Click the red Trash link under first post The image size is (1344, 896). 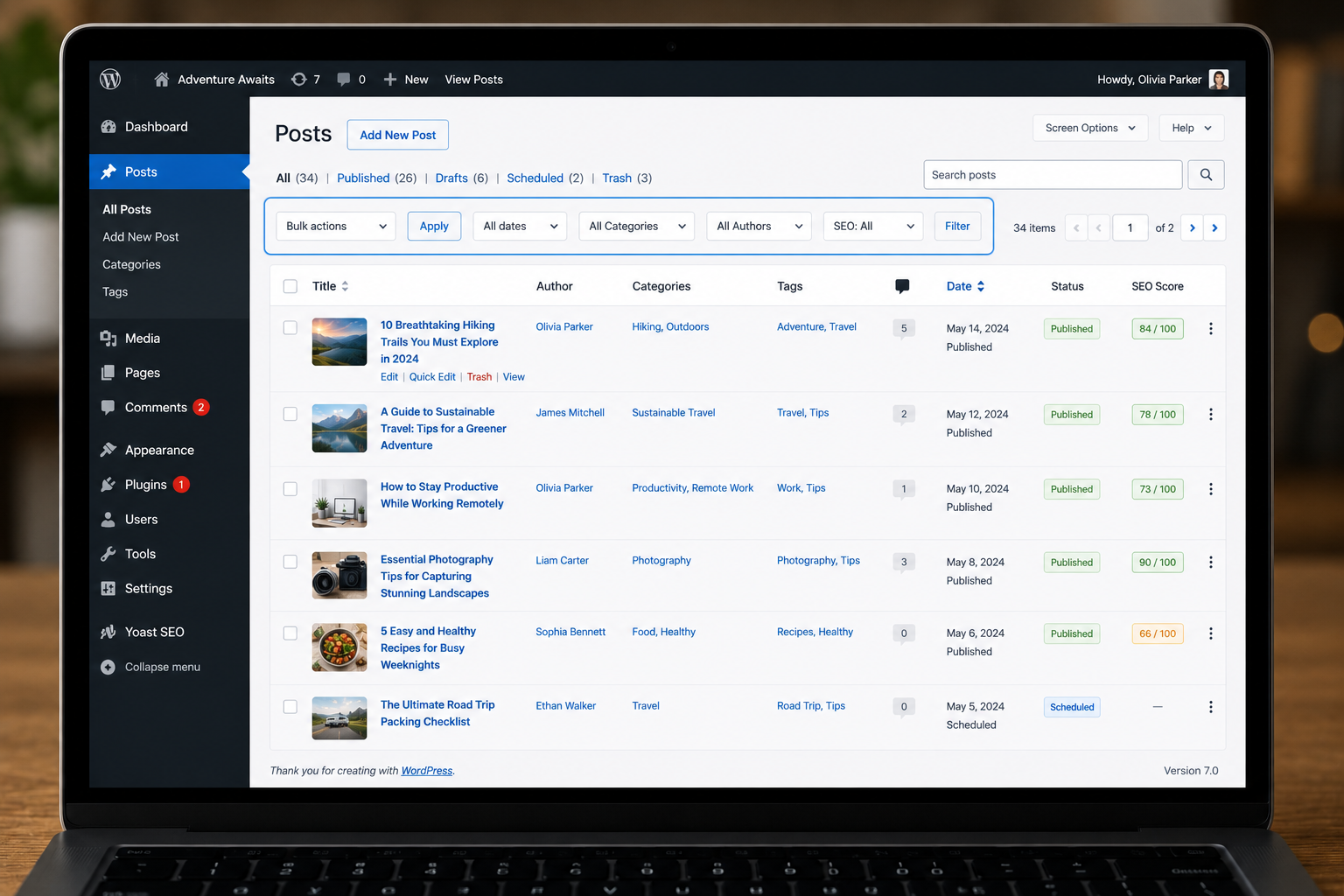click(479, 377)
